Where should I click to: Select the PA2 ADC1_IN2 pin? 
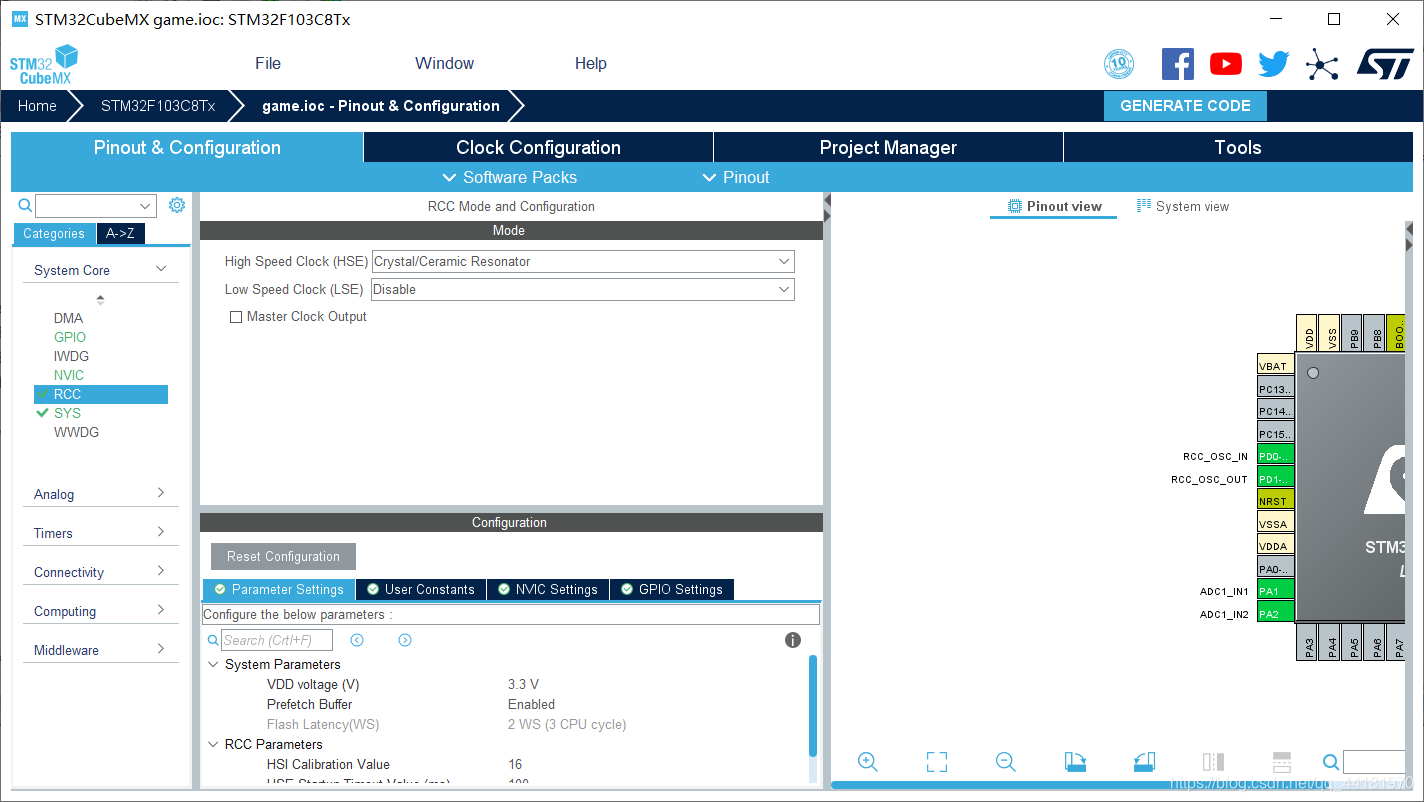pos(1276,614)
